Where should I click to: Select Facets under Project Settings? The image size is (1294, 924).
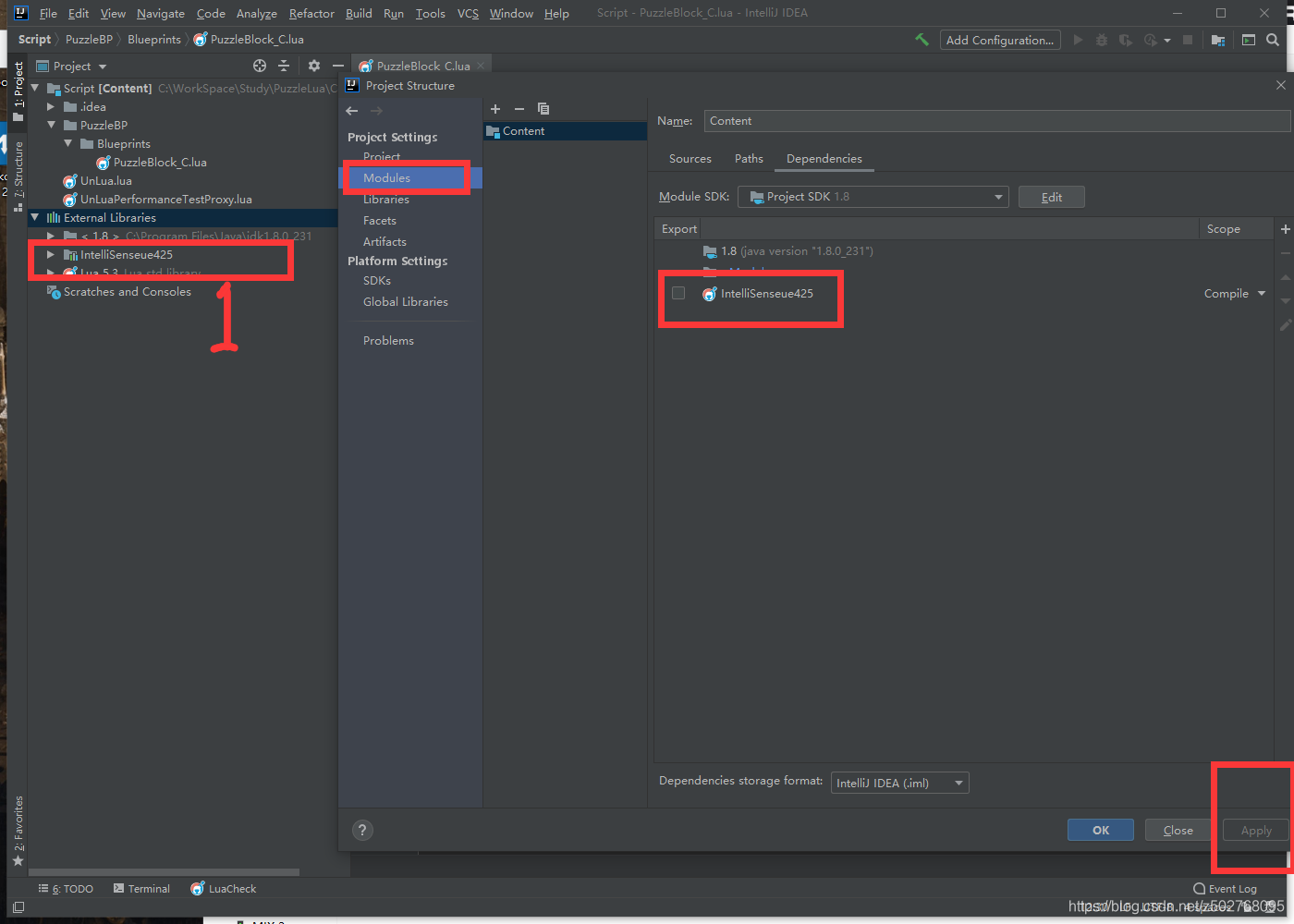click(380, 221)
